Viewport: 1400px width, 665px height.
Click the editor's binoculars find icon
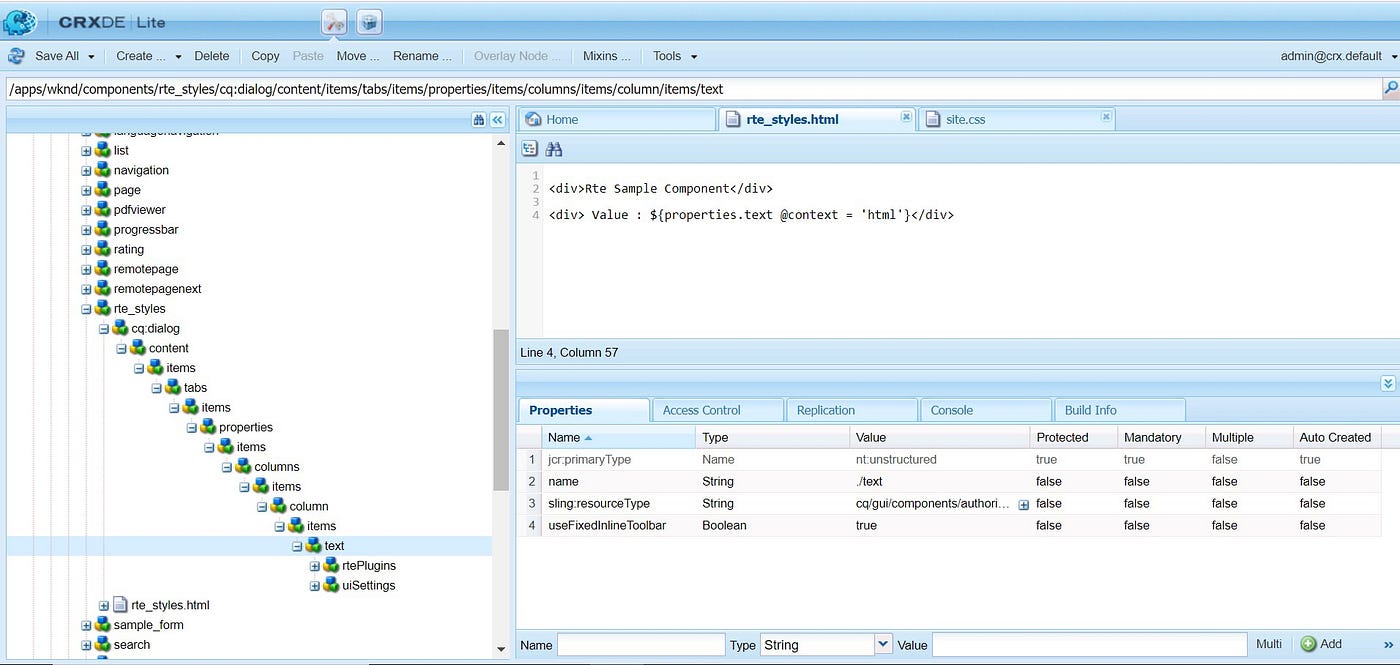point(554,149)
